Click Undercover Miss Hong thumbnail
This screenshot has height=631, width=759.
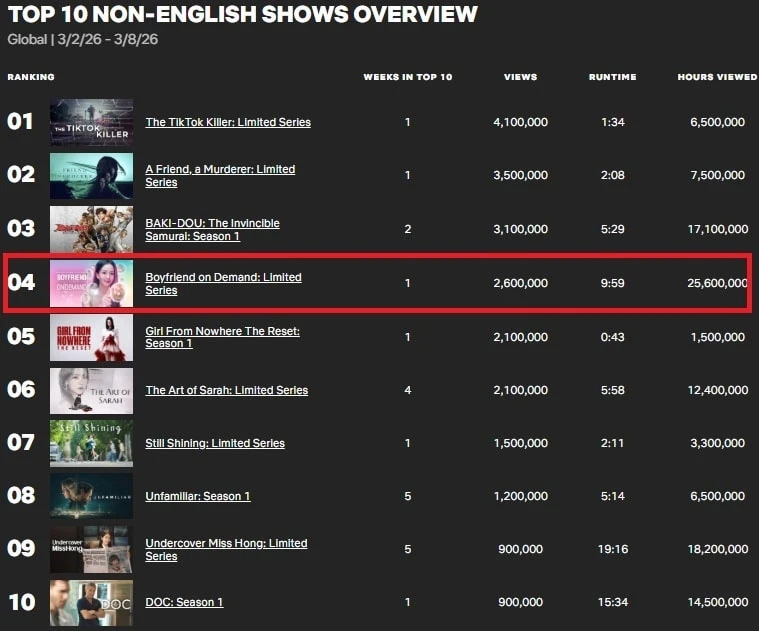point(91,549)
